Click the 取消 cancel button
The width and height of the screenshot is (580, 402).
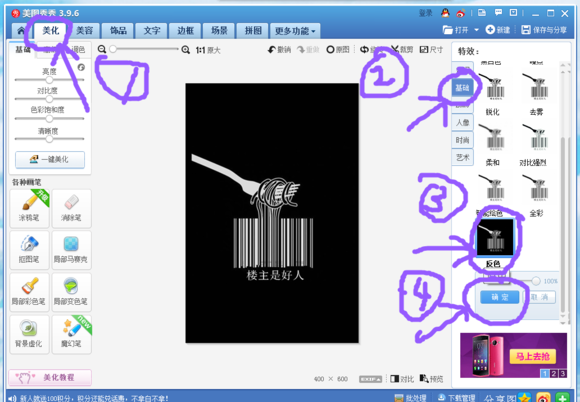(539, 297)
